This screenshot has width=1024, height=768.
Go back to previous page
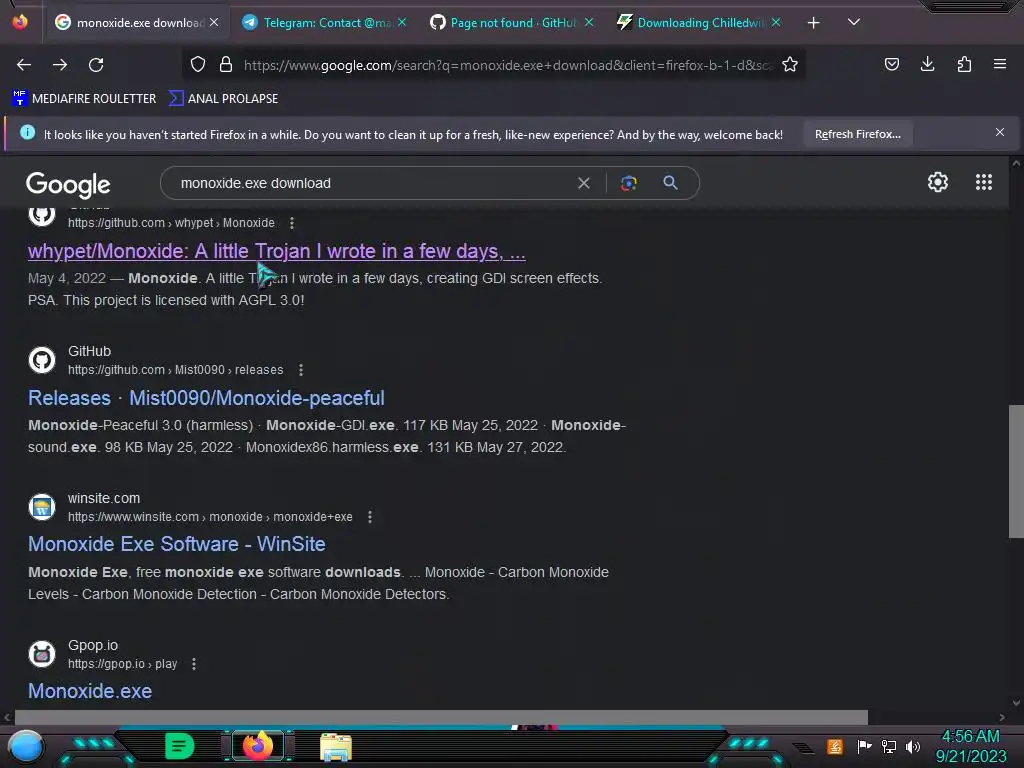point(24,65)
